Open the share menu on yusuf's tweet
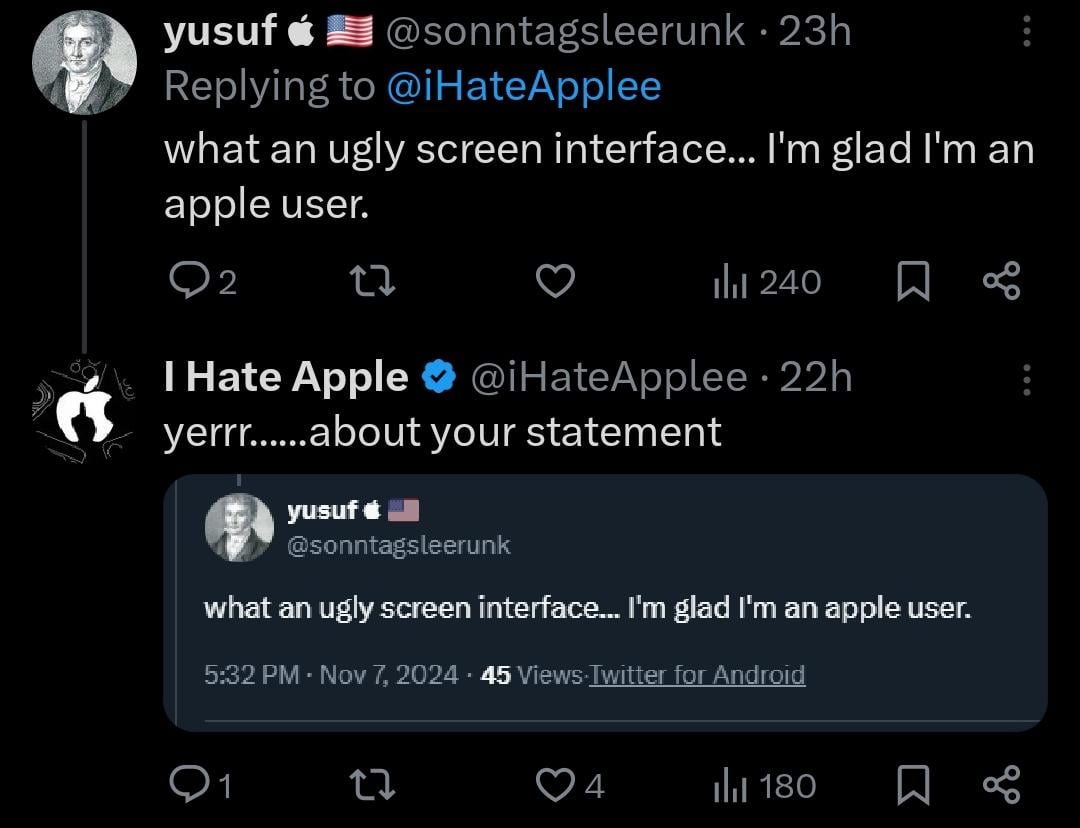This screenshot has height=828, width=1080. (1002, 282)
